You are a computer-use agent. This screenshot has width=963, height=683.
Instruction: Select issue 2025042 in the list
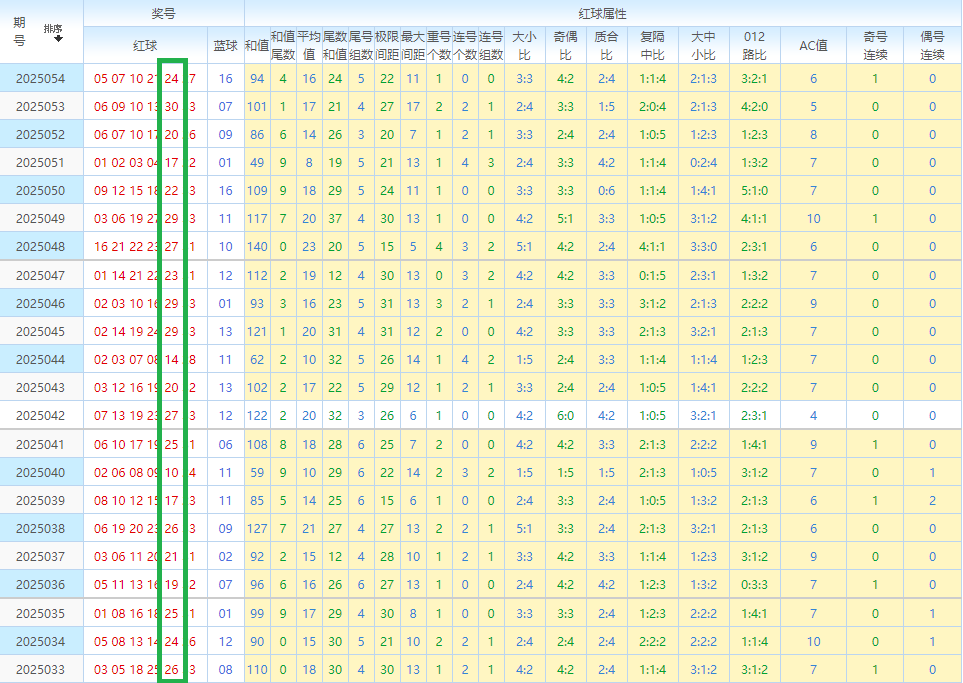[x=40, y=414]
